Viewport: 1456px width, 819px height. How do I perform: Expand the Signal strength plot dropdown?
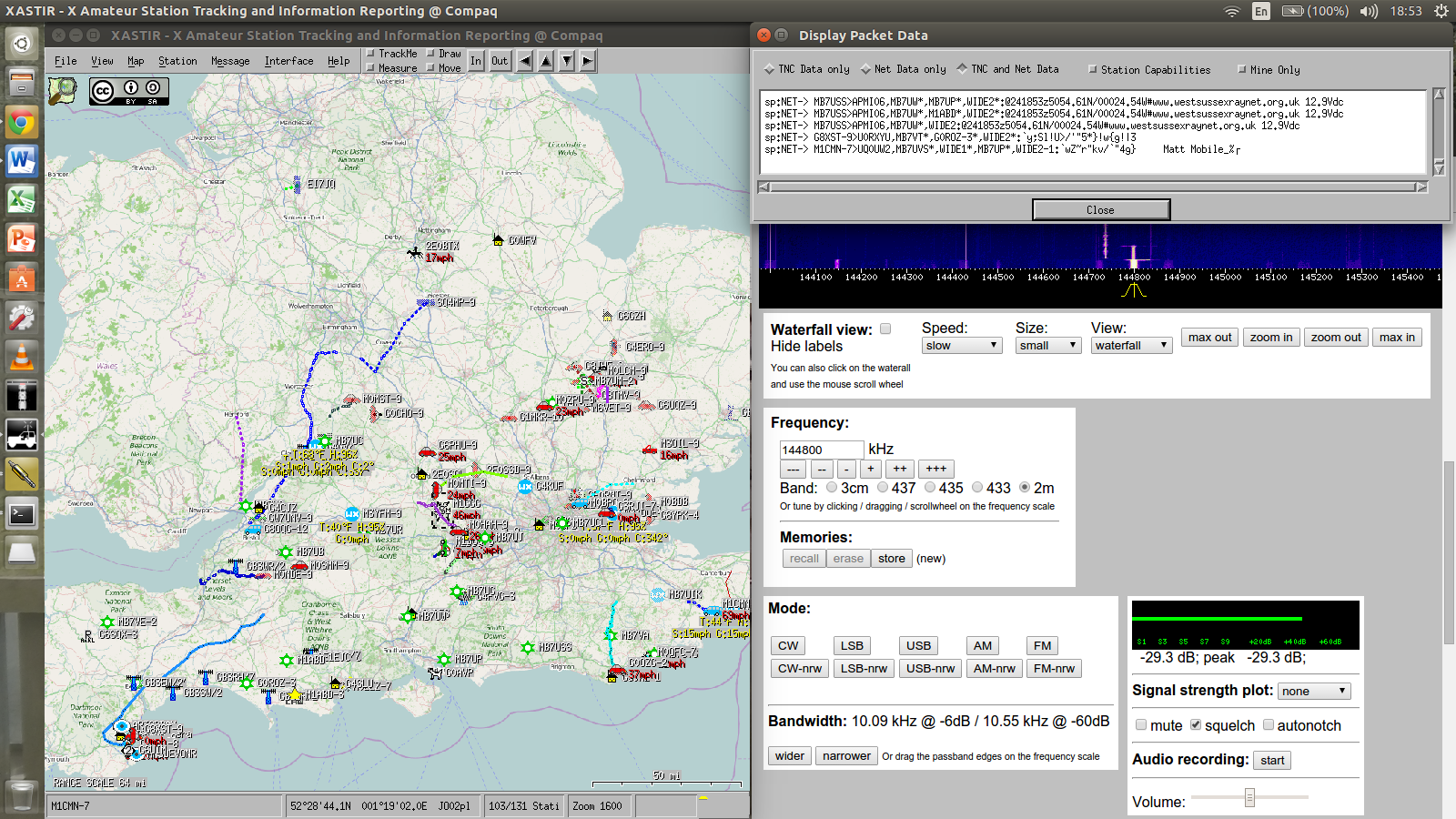1314,692
